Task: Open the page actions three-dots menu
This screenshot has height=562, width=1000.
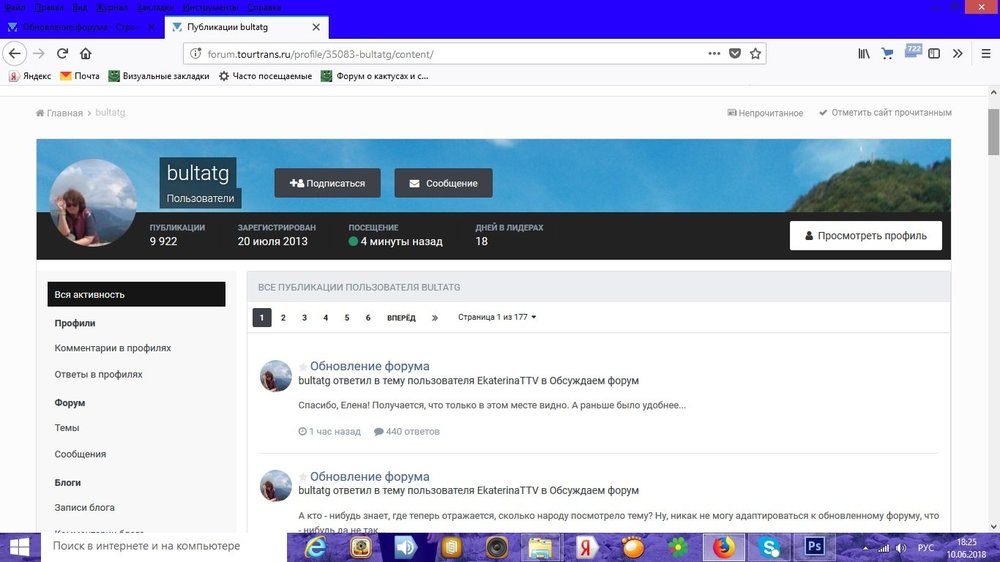Action: pos(714,54)
